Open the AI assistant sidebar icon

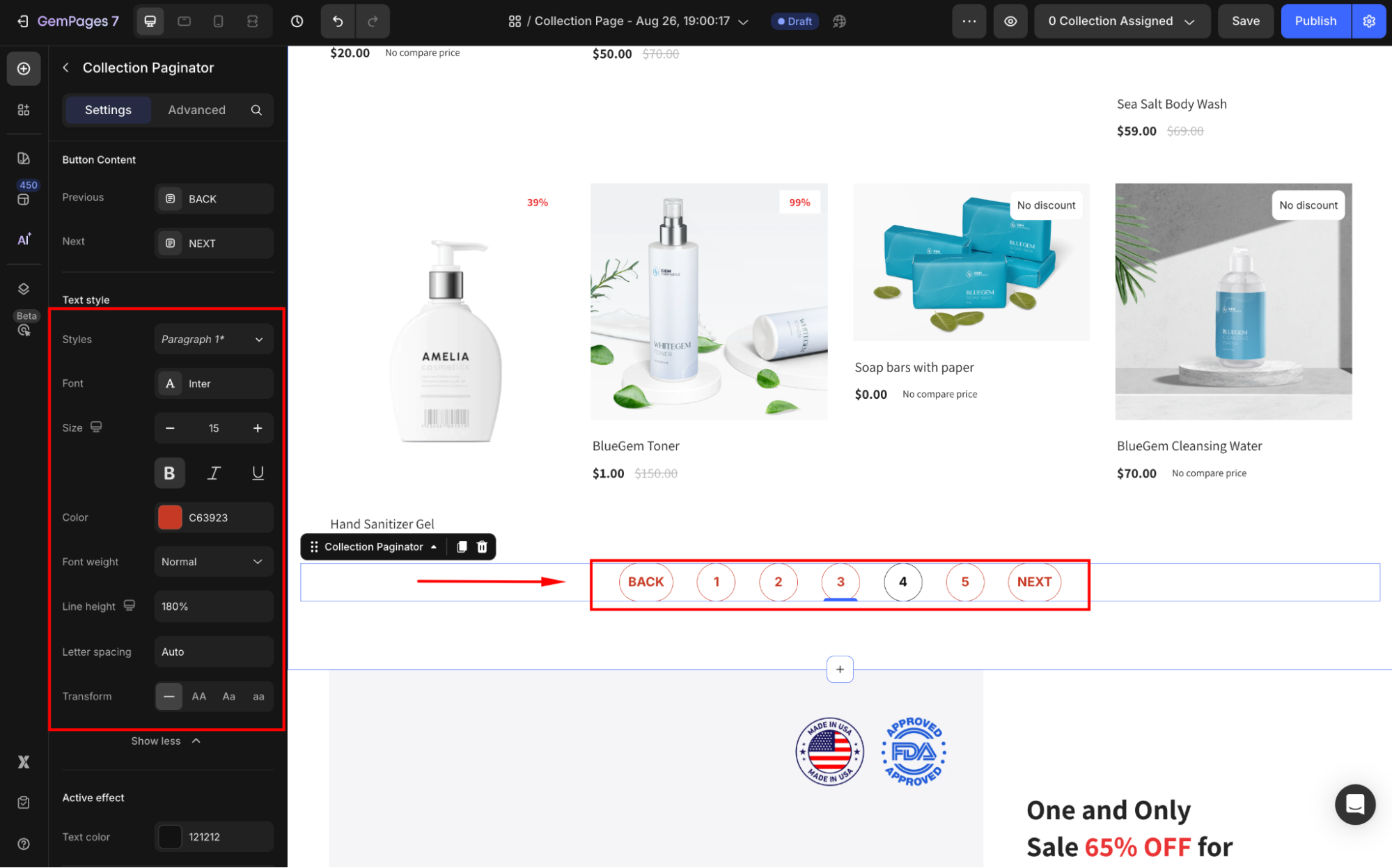[24, 239]
